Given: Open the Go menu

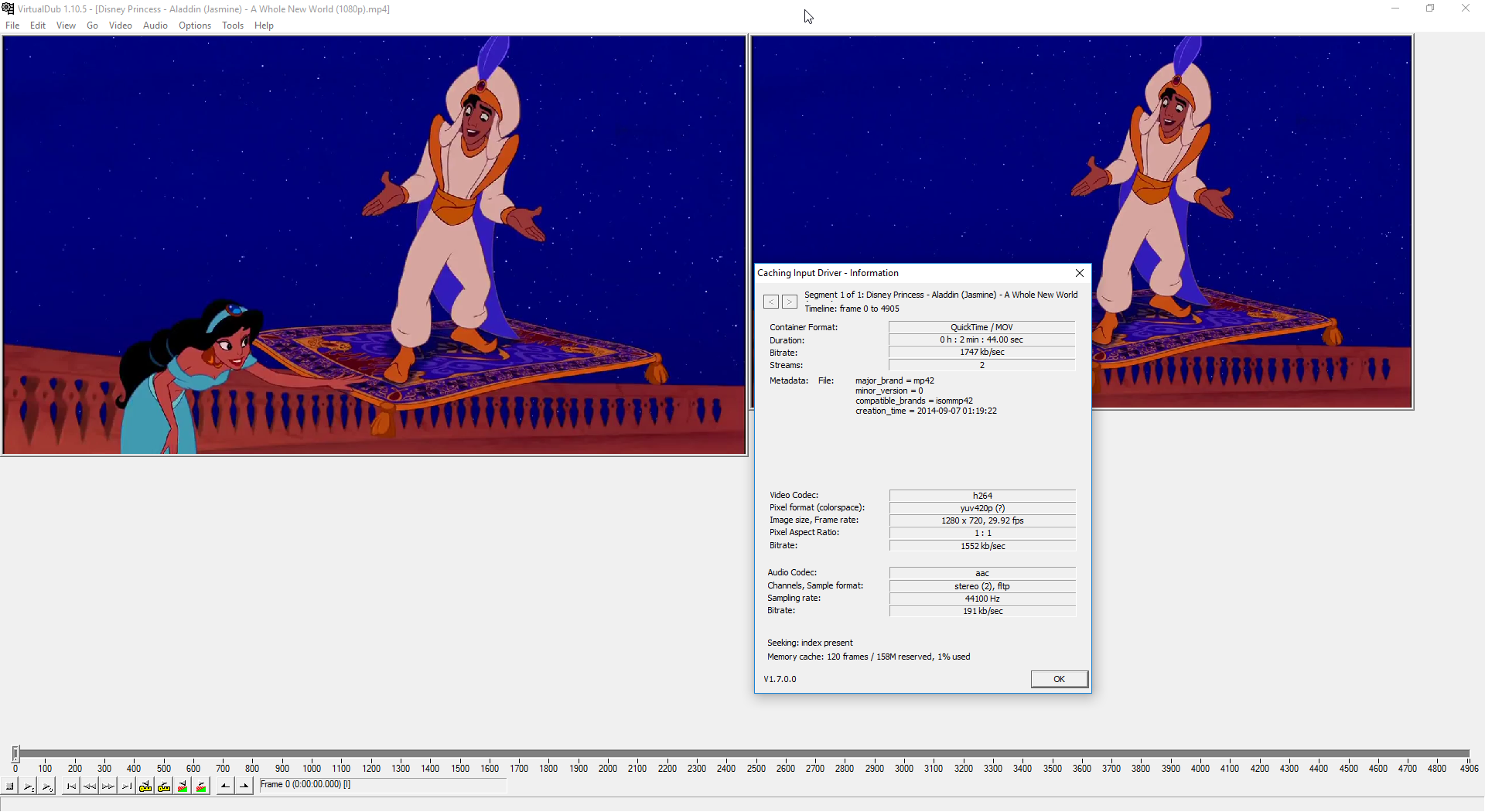Looking at the screenshot, I should tap(93, 26).
